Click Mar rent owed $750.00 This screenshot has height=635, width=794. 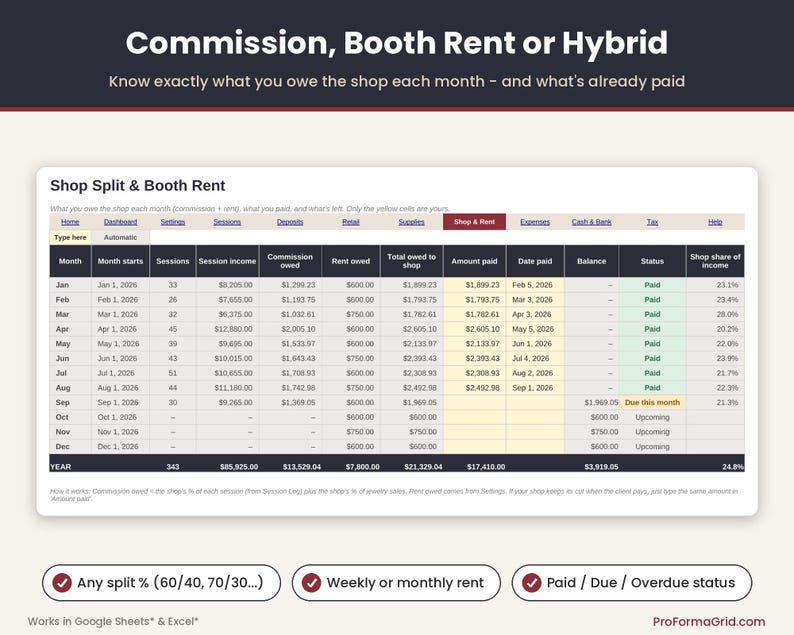[351, 314]
